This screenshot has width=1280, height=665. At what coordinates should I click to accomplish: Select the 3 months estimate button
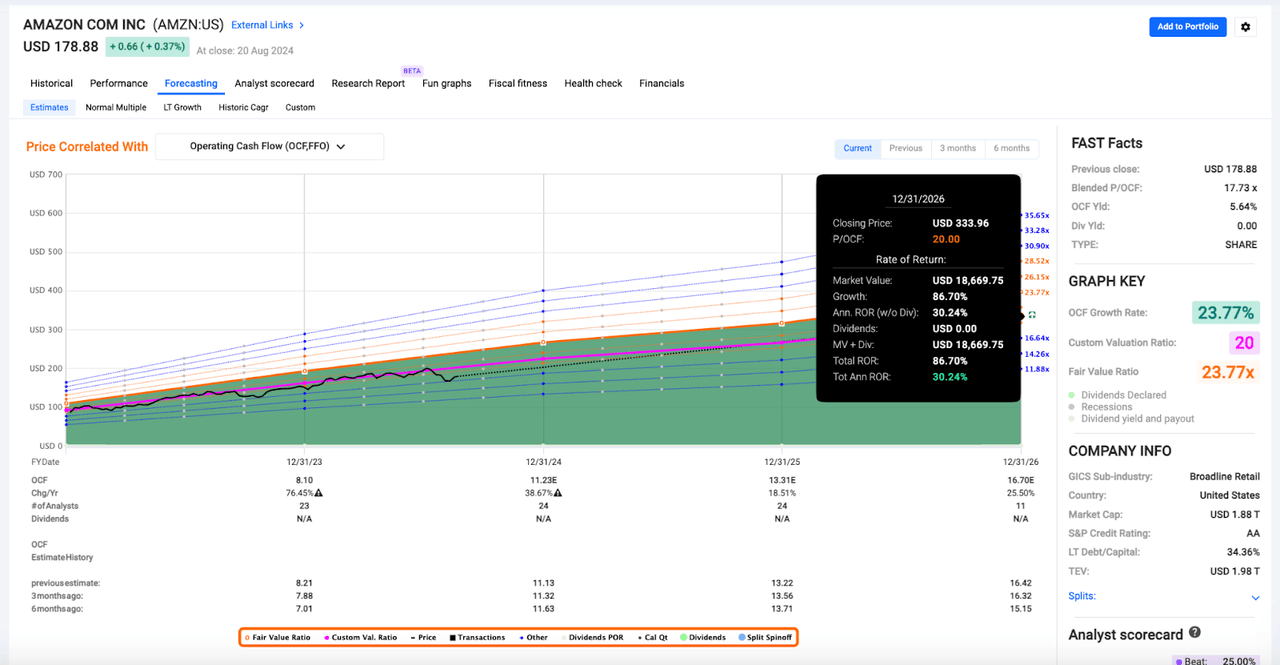tap(957, 148)
